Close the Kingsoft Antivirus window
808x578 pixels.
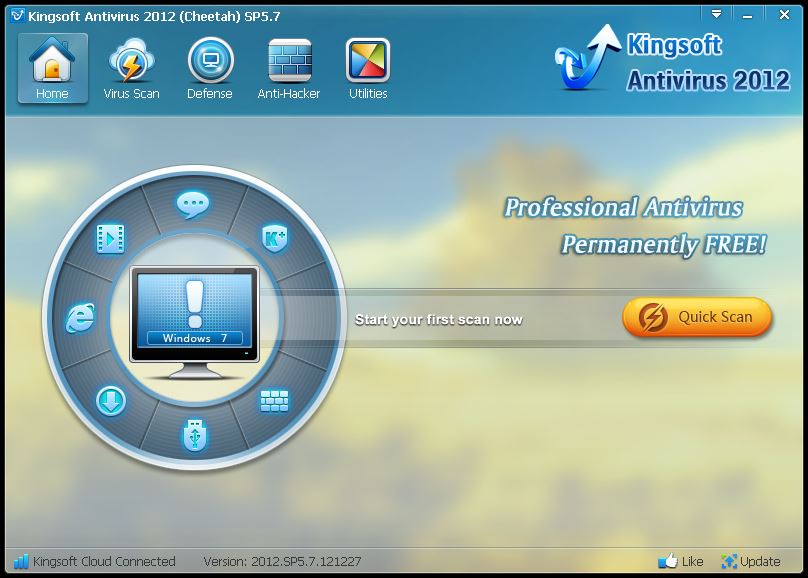click(784, 15)
